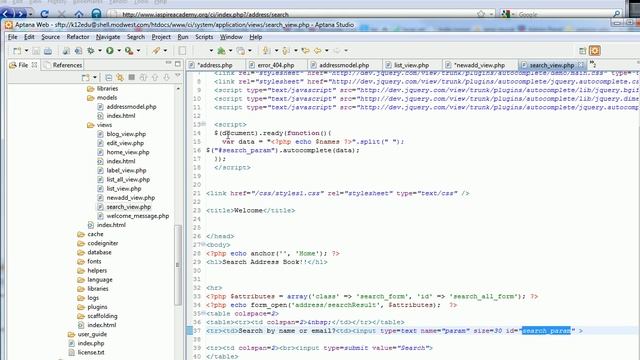Image resolution: width=640 pixels, height=360 pixels.
Task: Click the browser home icon
Action: coord(79,14)
